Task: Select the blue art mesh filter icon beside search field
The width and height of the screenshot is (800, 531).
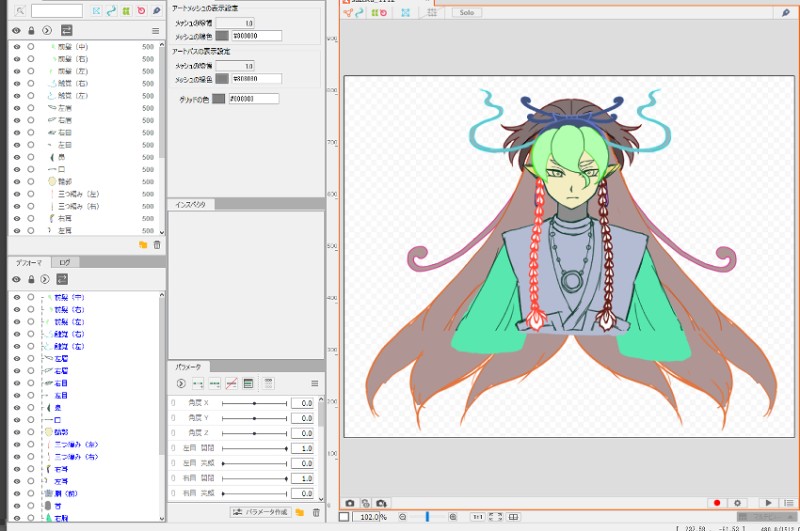Action: click(x=96, y=11)
